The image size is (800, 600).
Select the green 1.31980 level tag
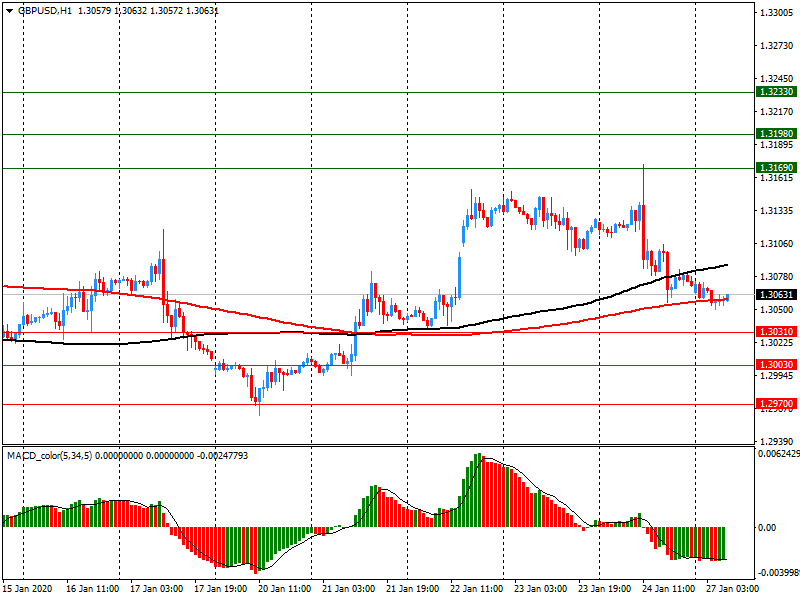(x=776, y=133)
